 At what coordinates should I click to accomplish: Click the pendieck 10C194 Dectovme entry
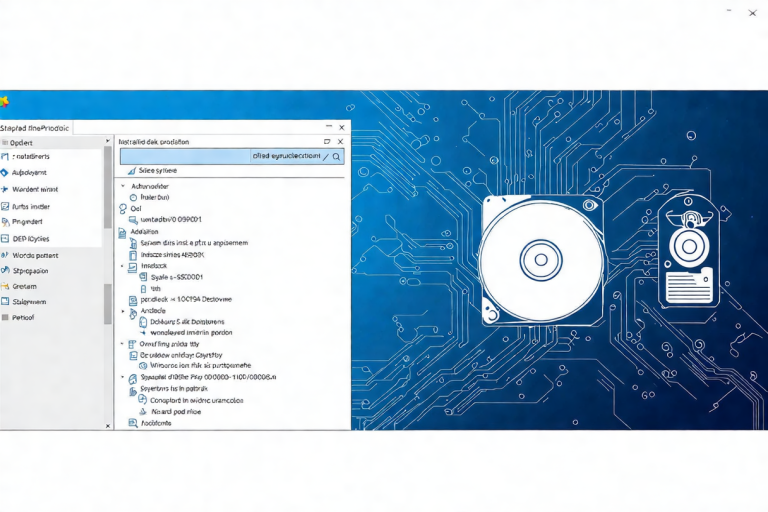click(x=186, y=299)
